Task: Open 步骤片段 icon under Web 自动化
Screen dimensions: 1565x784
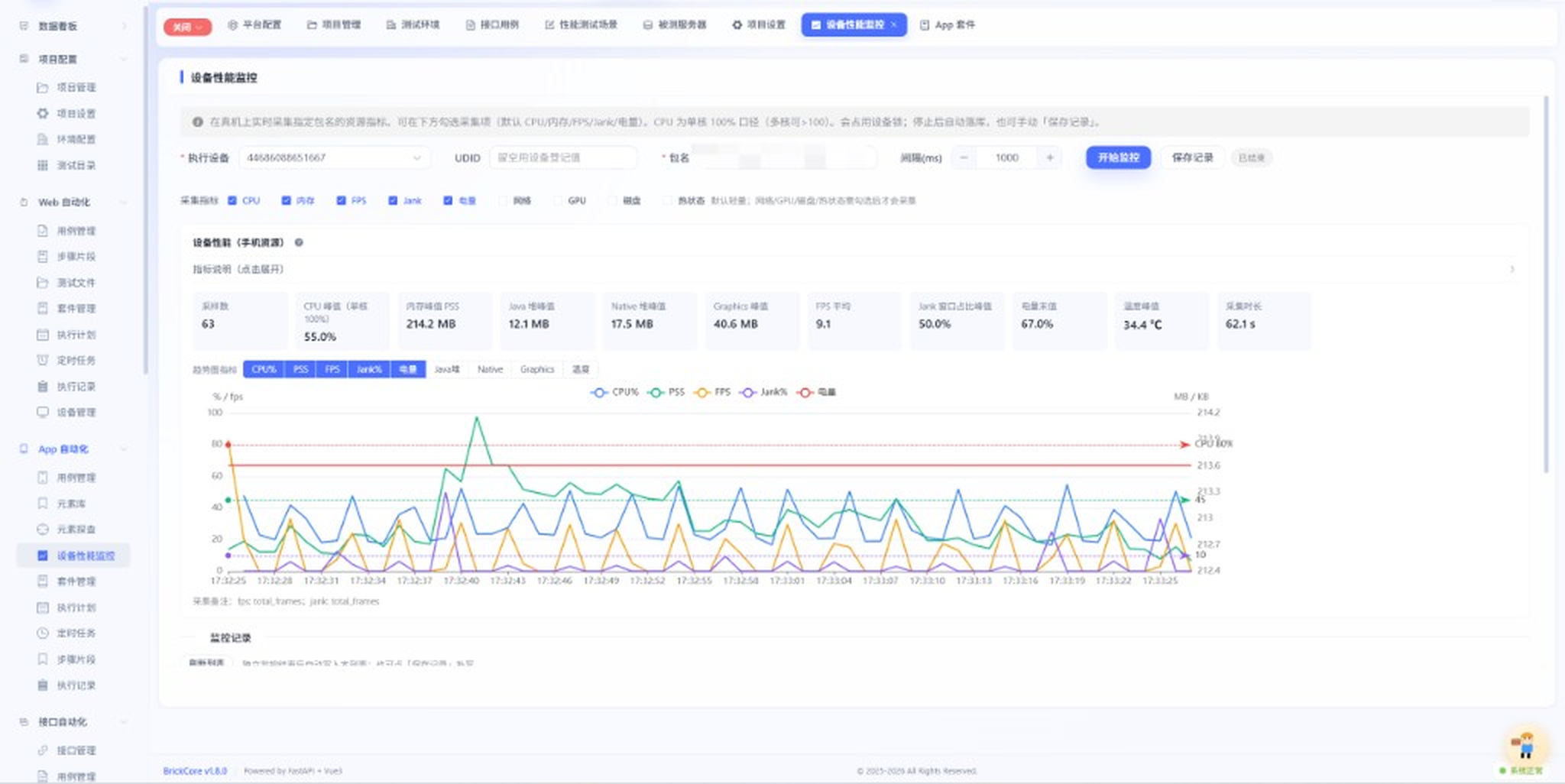Action: [x=43, y=257]
